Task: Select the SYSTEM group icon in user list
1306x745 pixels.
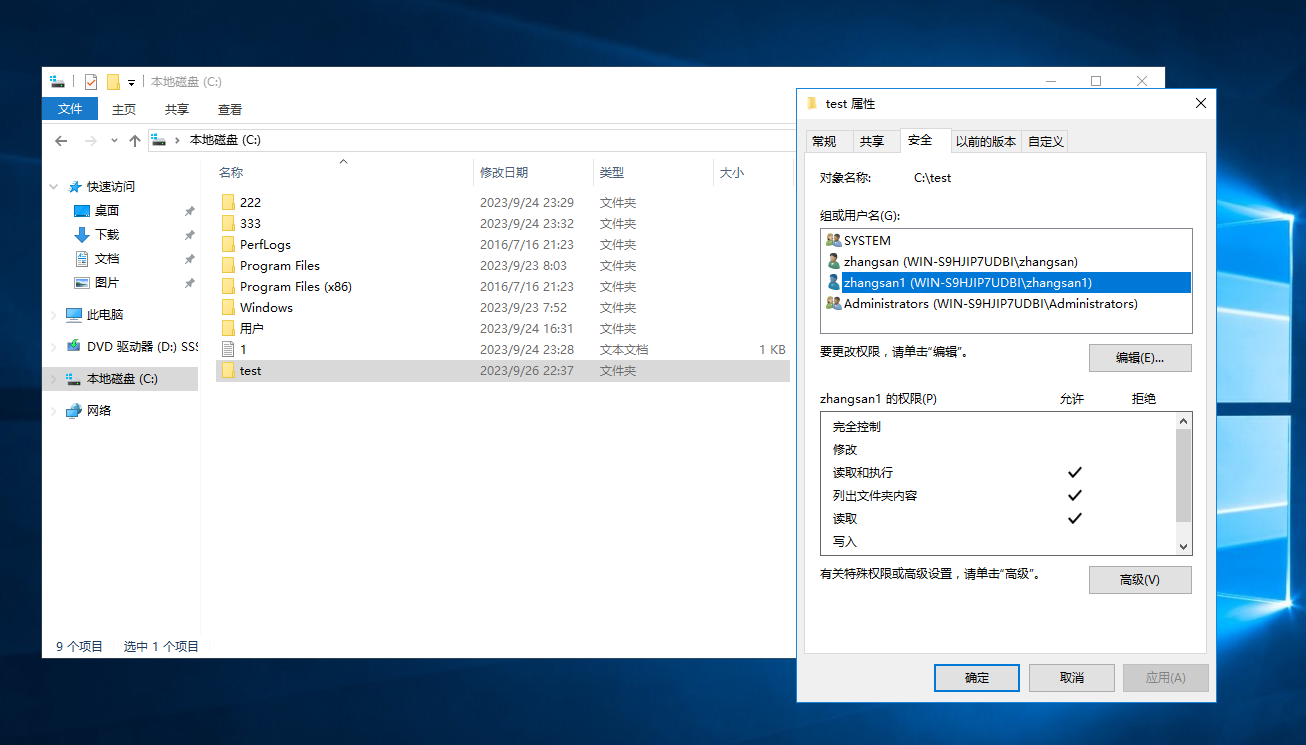Action: pyautogui.click(x=834, y=240)
